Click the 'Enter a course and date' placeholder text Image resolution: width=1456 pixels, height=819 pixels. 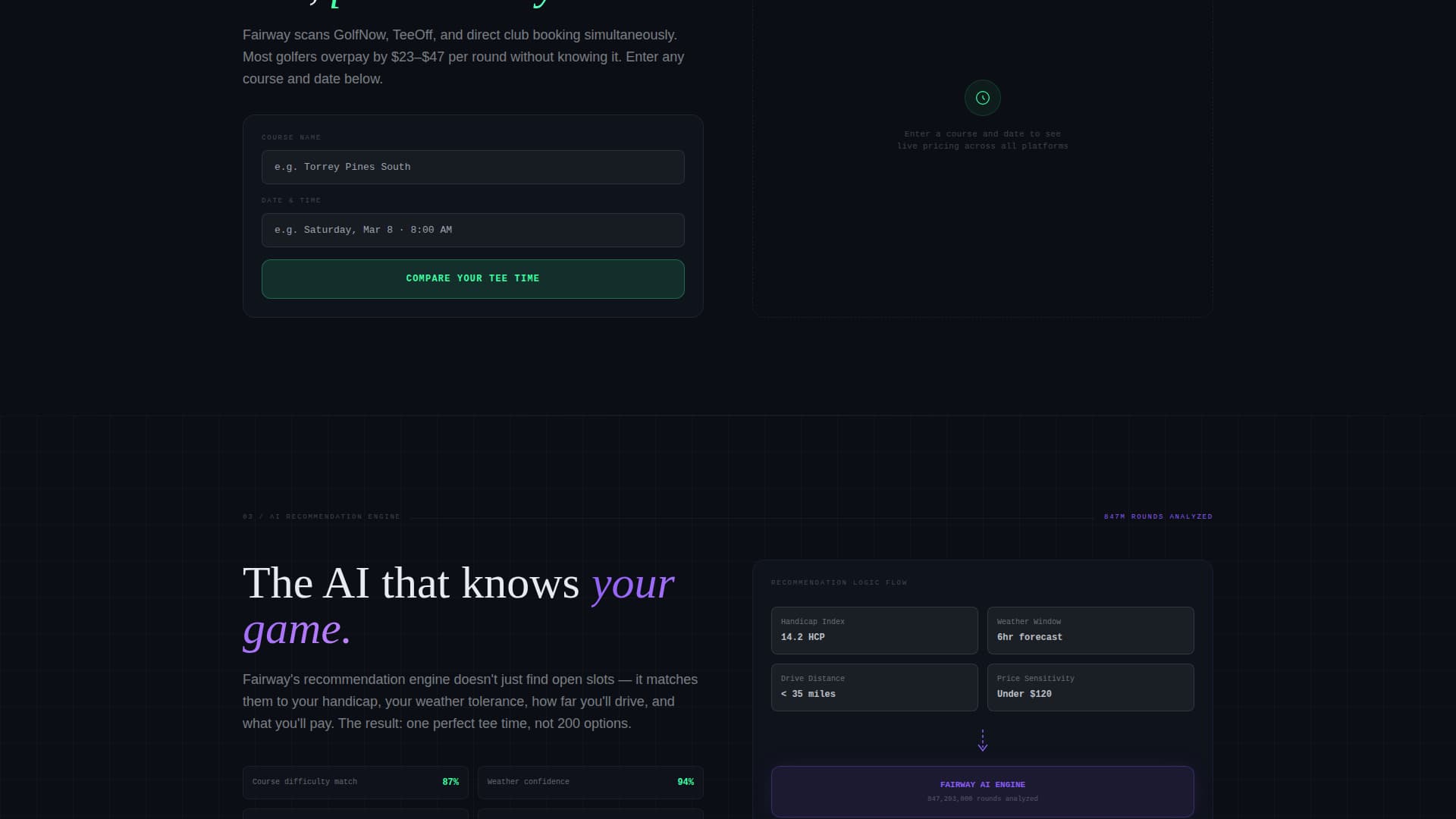(x=982, y=140)
